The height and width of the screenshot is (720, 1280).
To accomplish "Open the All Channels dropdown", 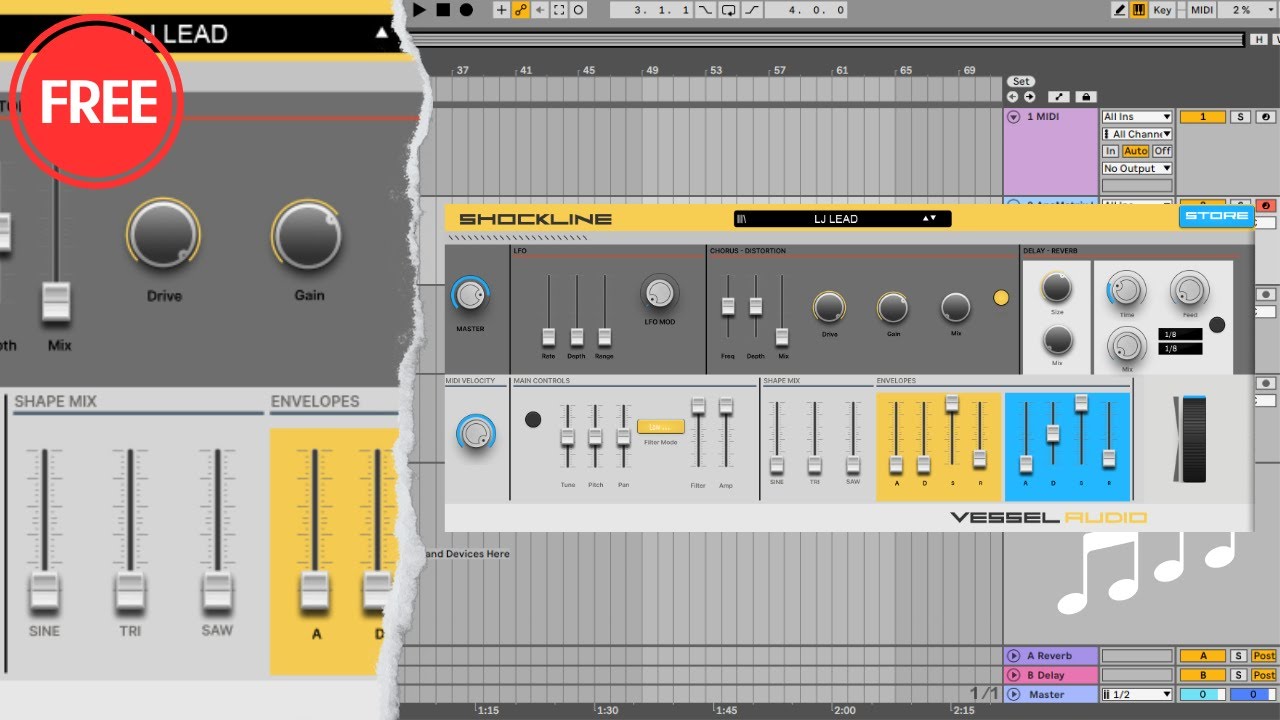I will coord(1137,134).
